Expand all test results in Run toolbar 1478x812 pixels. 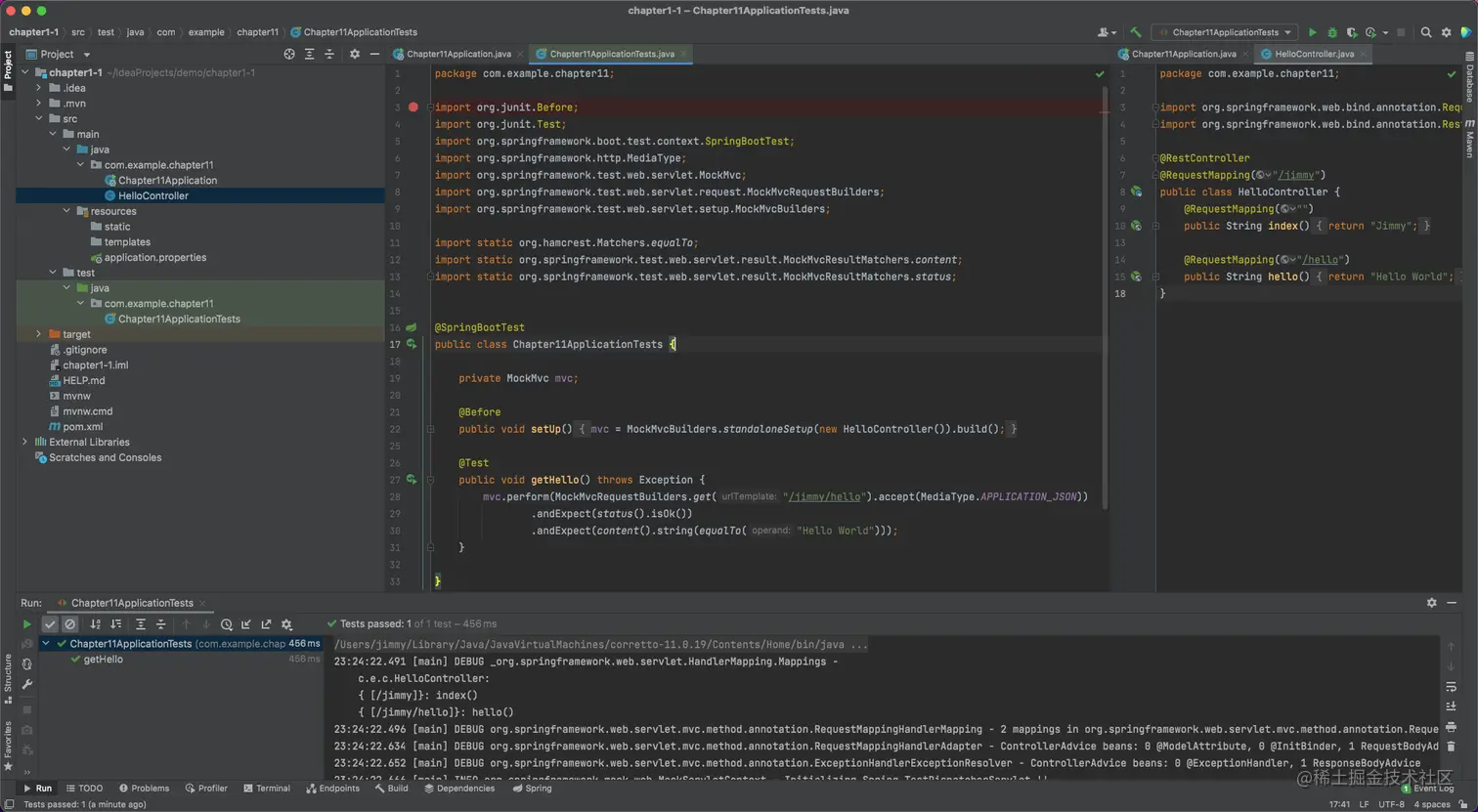[x=141, y=623]
